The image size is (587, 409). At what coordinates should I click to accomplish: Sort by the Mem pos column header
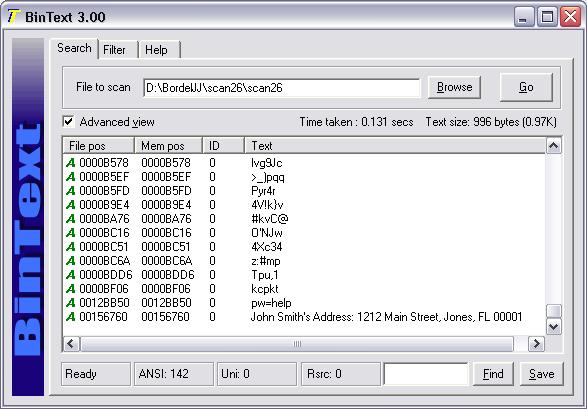(168, 146)
